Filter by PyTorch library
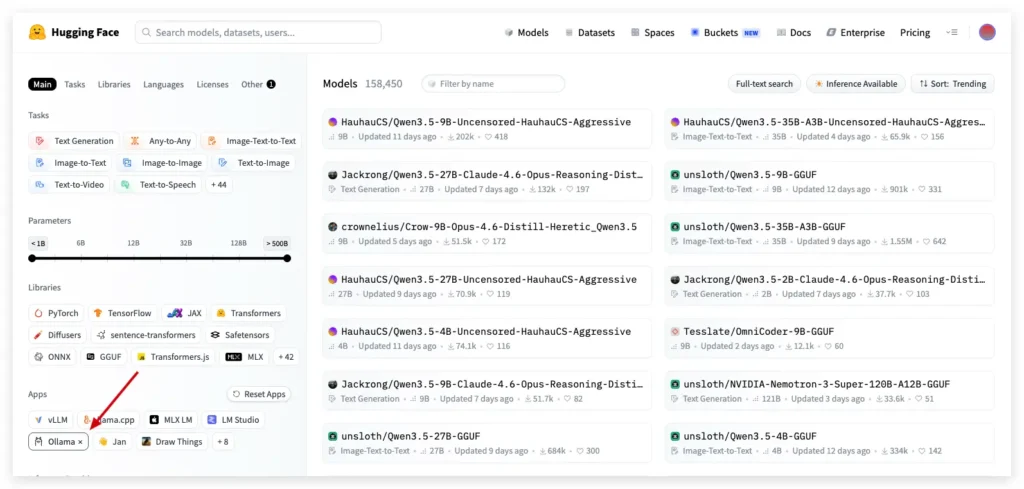The width and height of the screenshot is (1024, 489). (56, 313)
